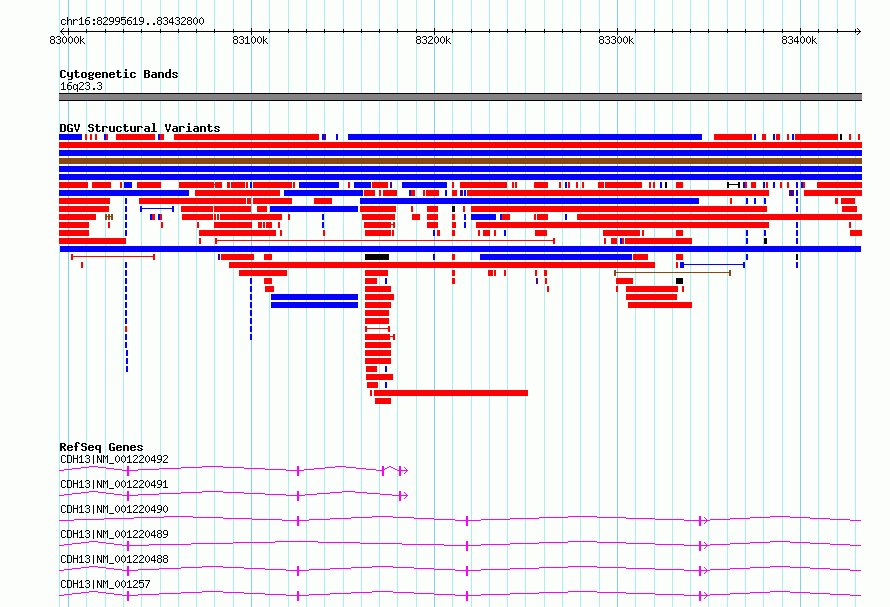Click the wide black variant block near 83170k
Viewport: 890px width, 607px height.
click(377, 257)
